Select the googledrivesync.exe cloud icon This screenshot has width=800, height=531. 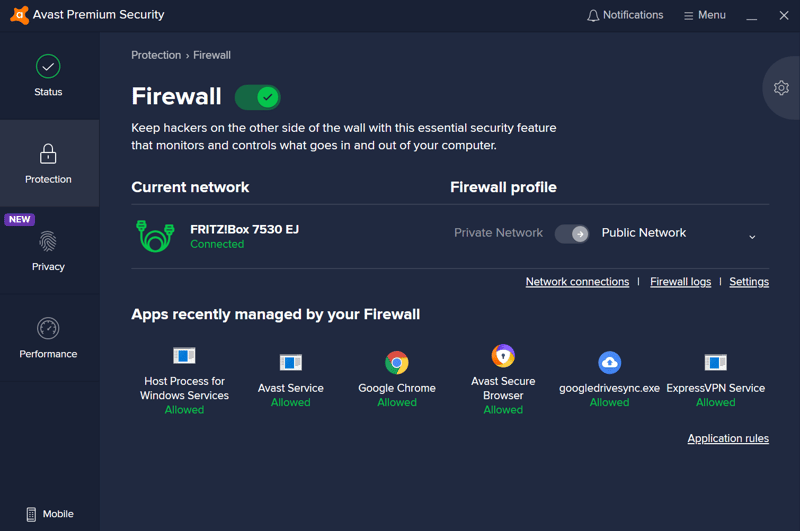click(x=609, y=362)
